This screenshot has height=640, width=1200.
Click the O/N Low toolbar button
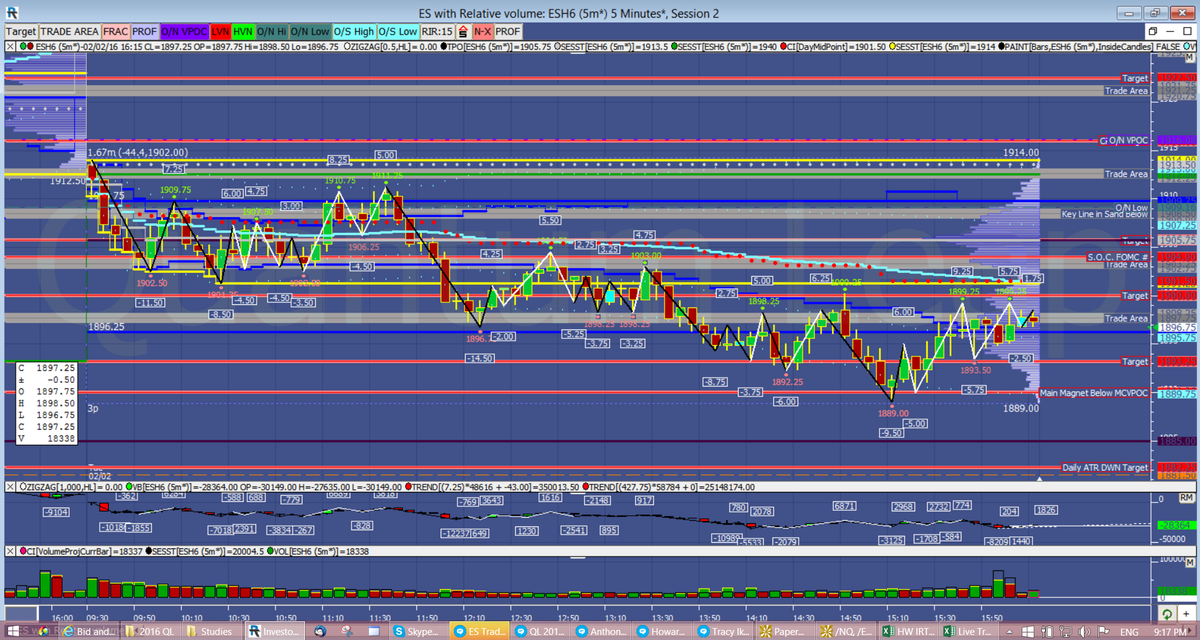(x=309, y=32)
